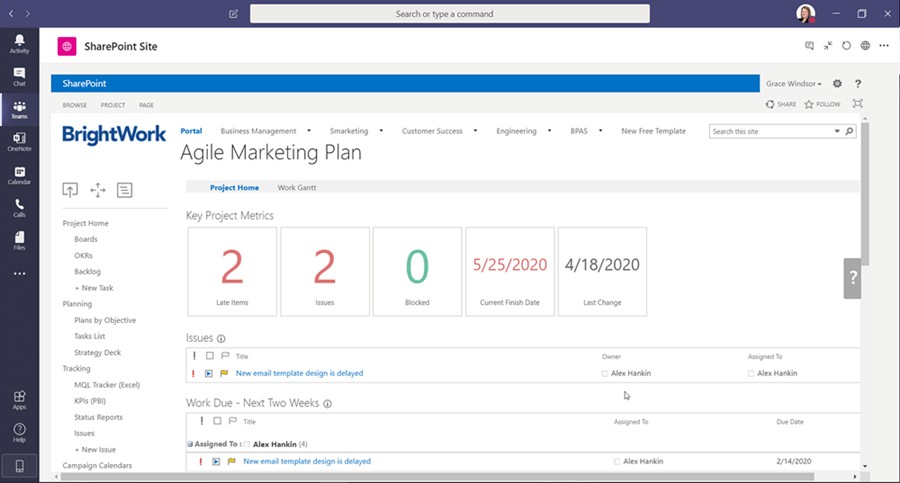Viewport: 900px width, 483px height.
Task: Open the tab's more options ellipsis
Action: tap(884, 46)
